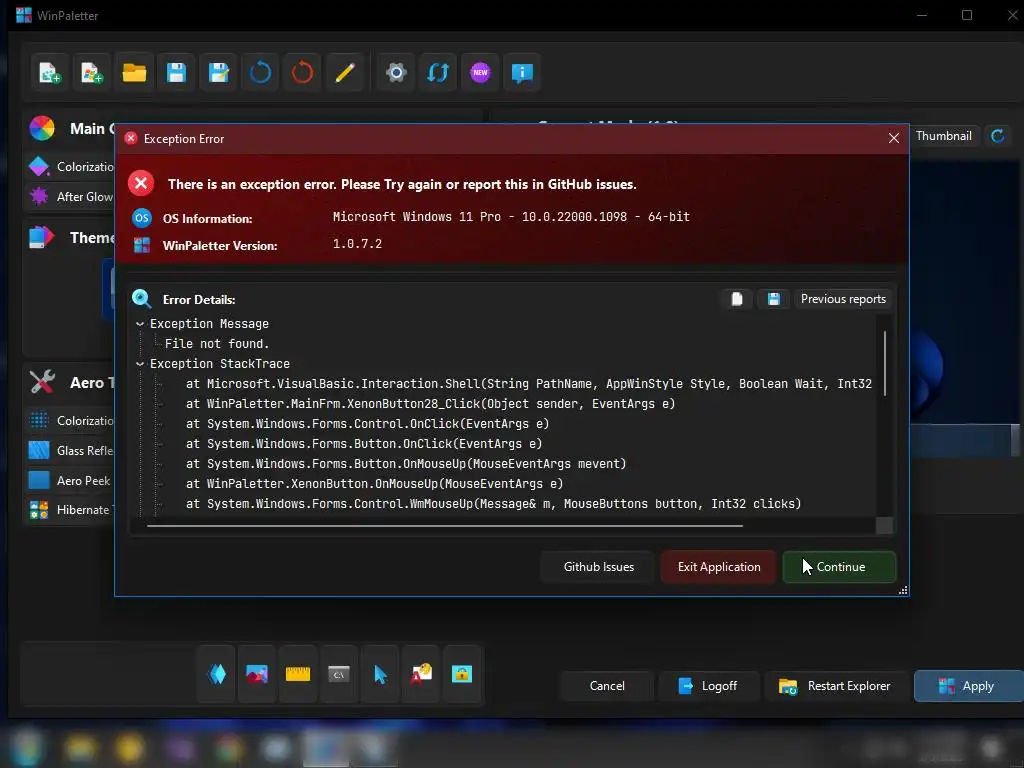Open the yellow ruler metrics icon
This screenshot has height=768, width=1024.
298,674
